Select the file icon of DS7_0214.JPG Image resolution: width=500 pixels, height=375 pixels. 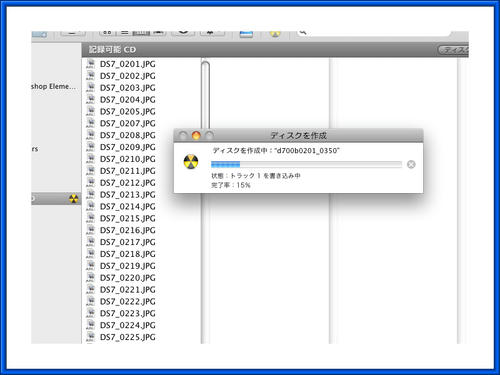coord(90,206)
